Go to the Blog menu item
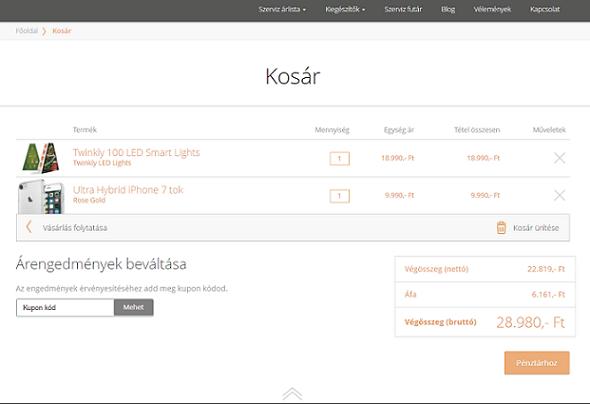 (448, 9)
